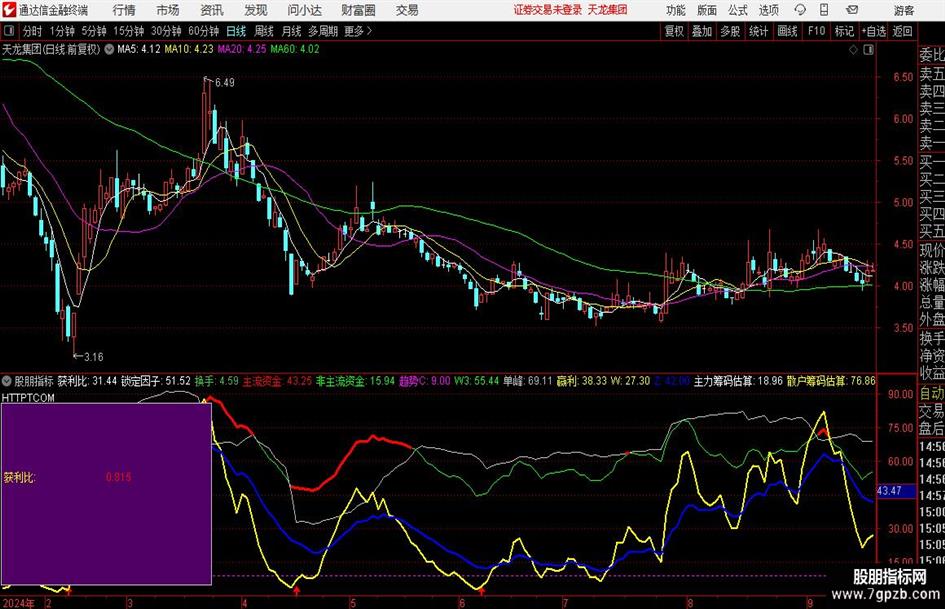The width and height of the screenshot is (945, 609).
Task: Open the 财富圈 menu
Action: click(x=358, y=10)
